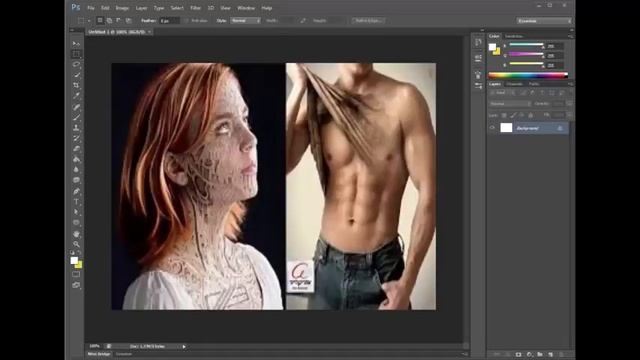Toggle Lock transparent pixels
The width and height of the screenshot is (640, 360).
pyautogui.click(x=504, y=116)
